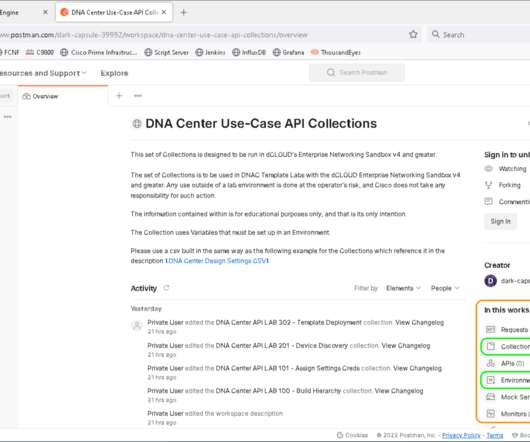View Changelog for LAB 101 Assign Settings Creds

point(417,368)
